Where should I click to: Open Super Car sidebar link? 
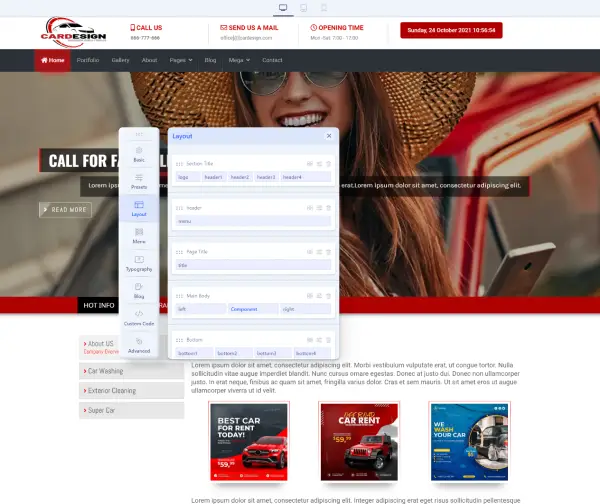click(131, 410)
